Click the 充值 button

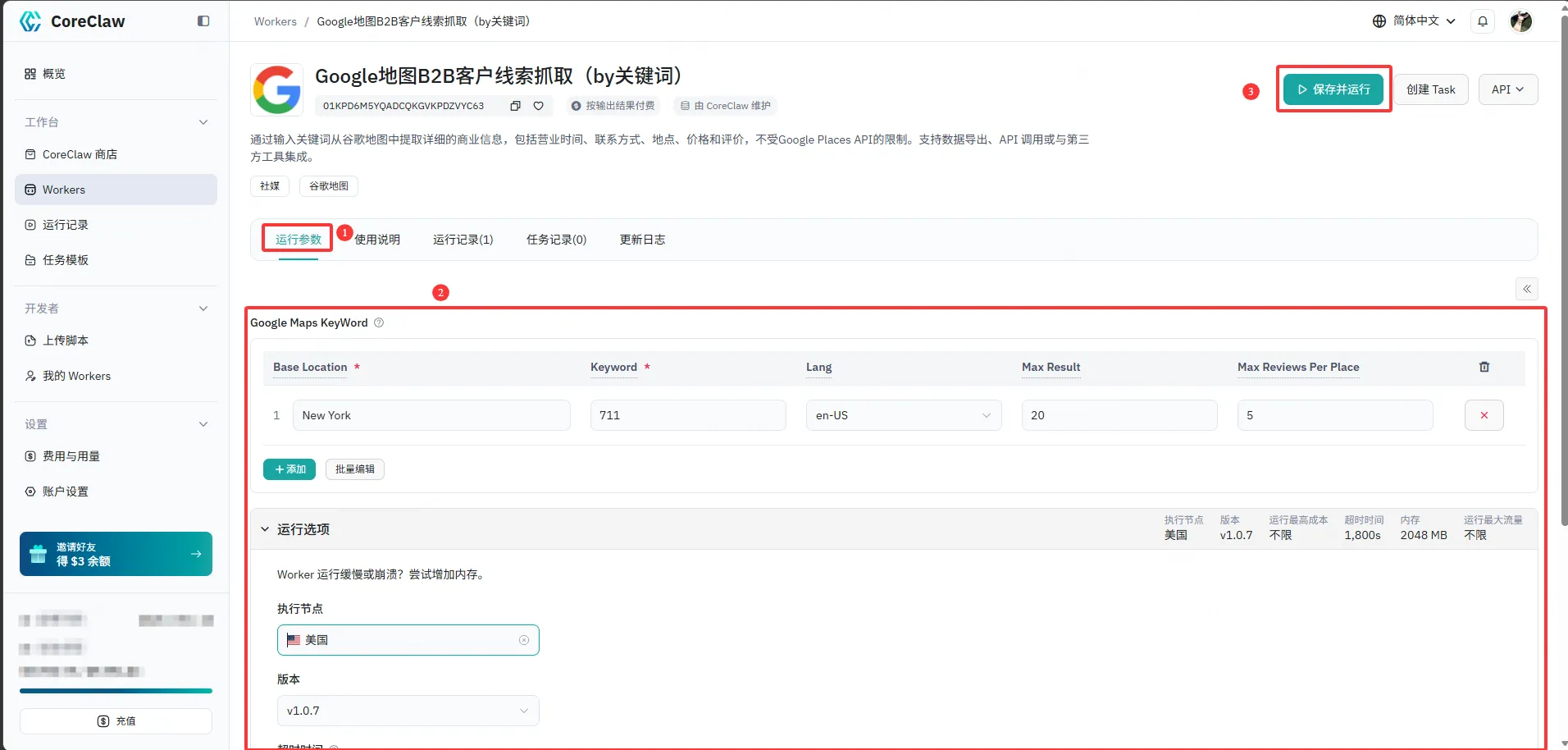click(x=116, y=721)
